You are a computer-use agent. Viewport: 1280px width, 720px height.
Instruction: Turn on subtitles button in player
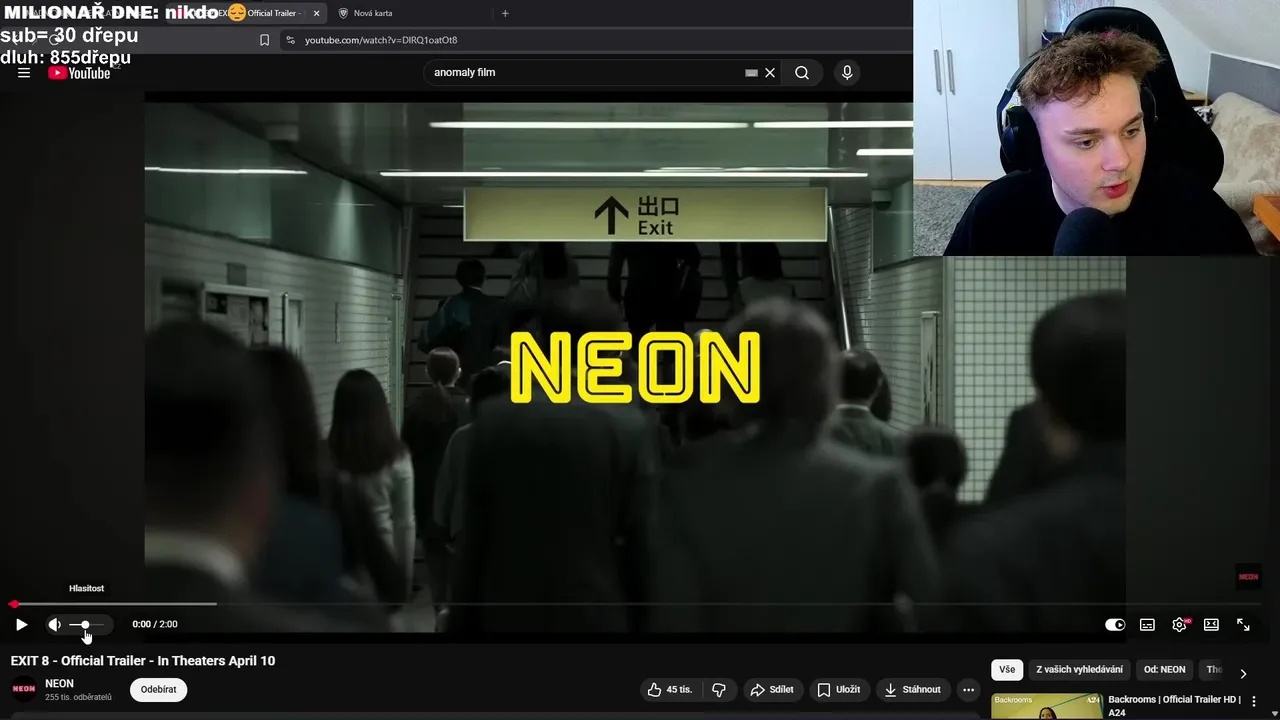tap(1147, 624)
